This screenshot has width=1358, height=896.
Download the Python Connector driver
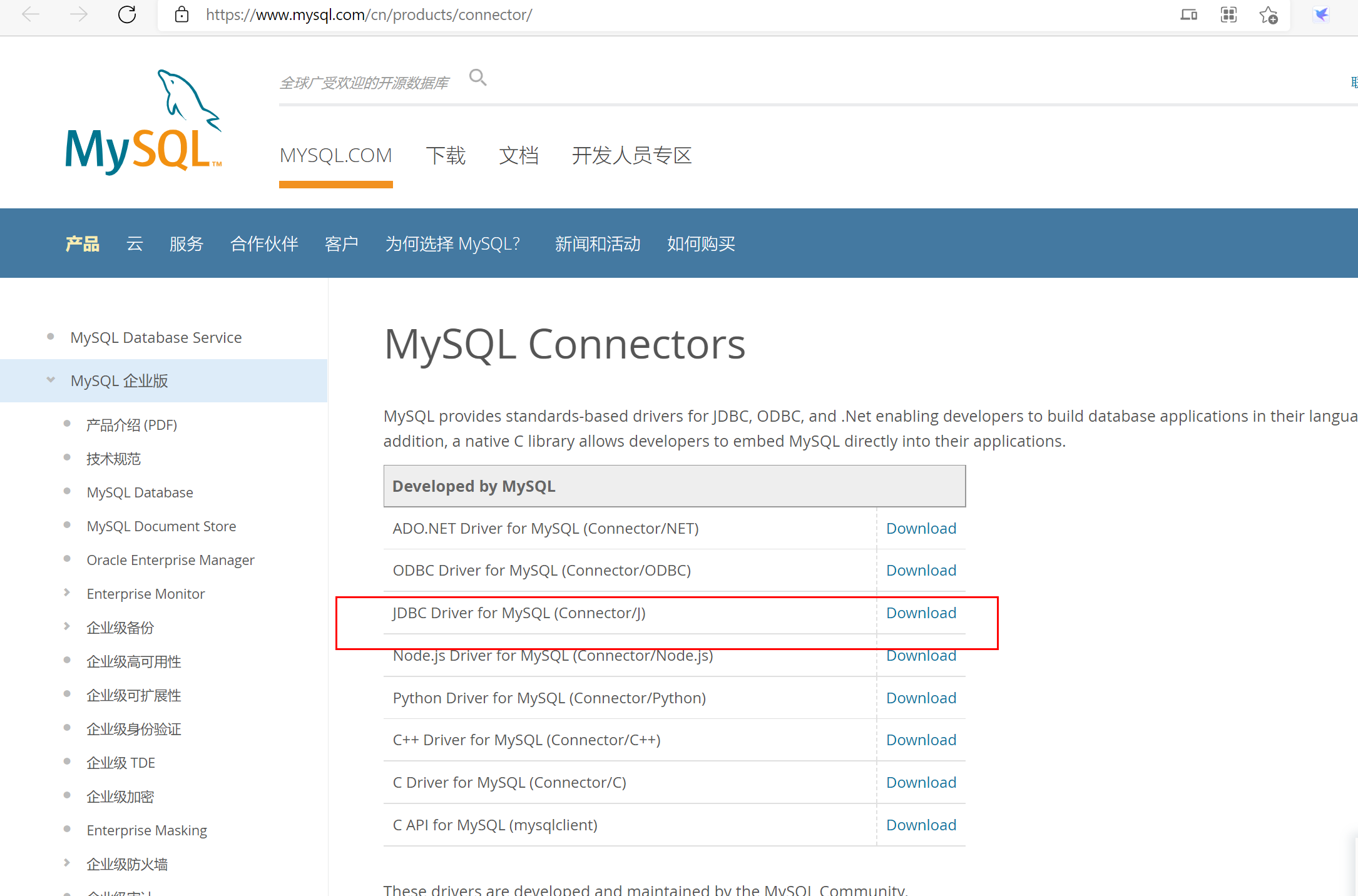921,698
